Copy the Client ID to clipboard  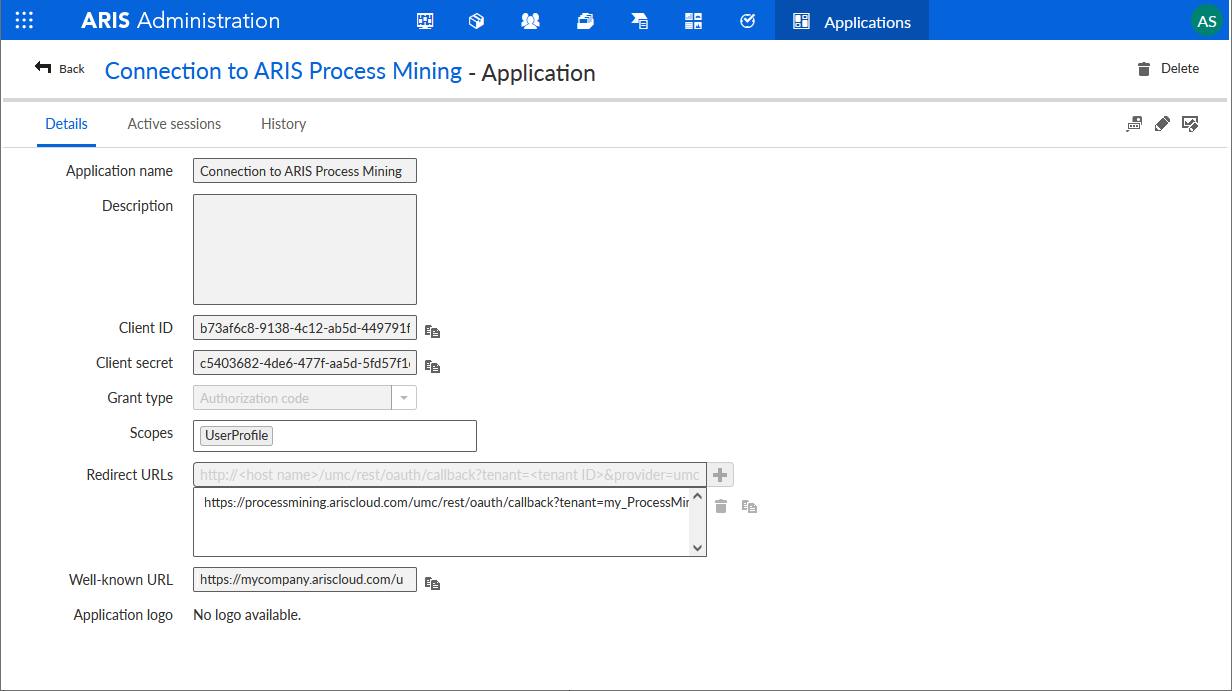[432, 331]
